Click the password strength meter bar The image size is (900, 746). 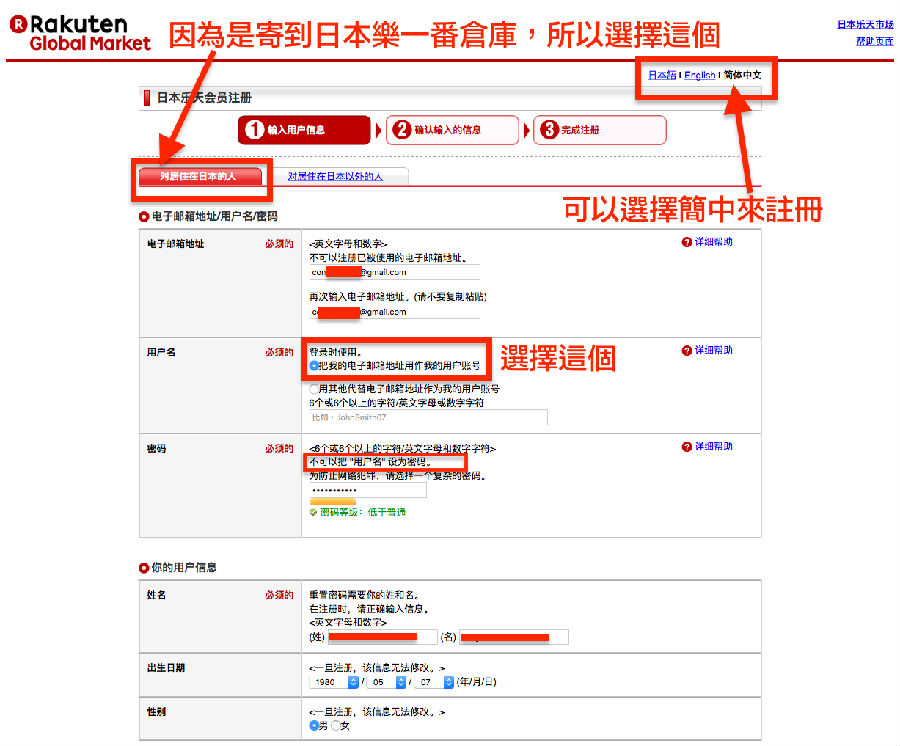coord(333,502)
